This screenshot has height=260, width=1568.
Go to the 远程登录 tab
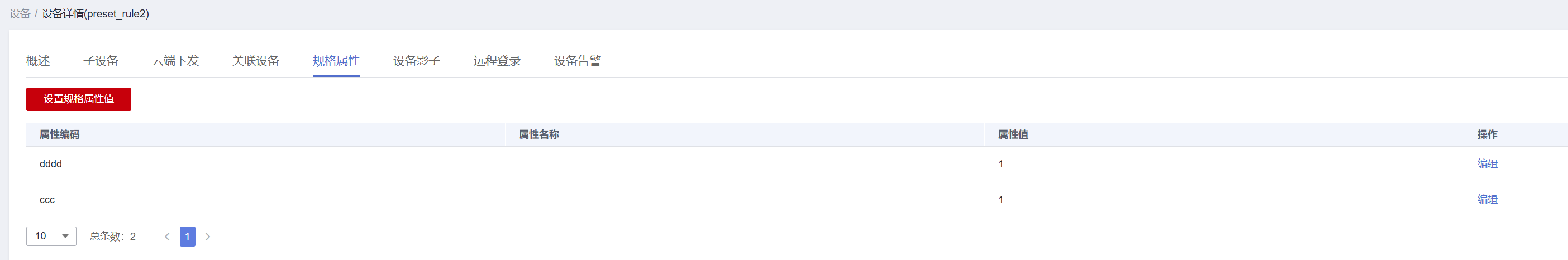497,61
